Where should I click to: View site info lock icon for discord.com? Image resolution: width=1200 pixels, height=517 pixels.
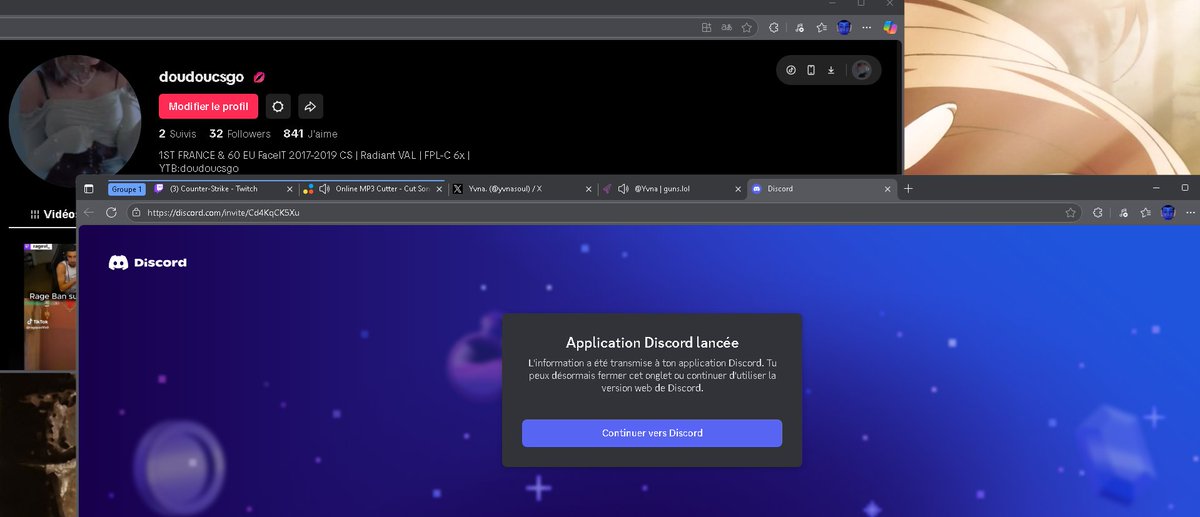[x=137, y=212]
